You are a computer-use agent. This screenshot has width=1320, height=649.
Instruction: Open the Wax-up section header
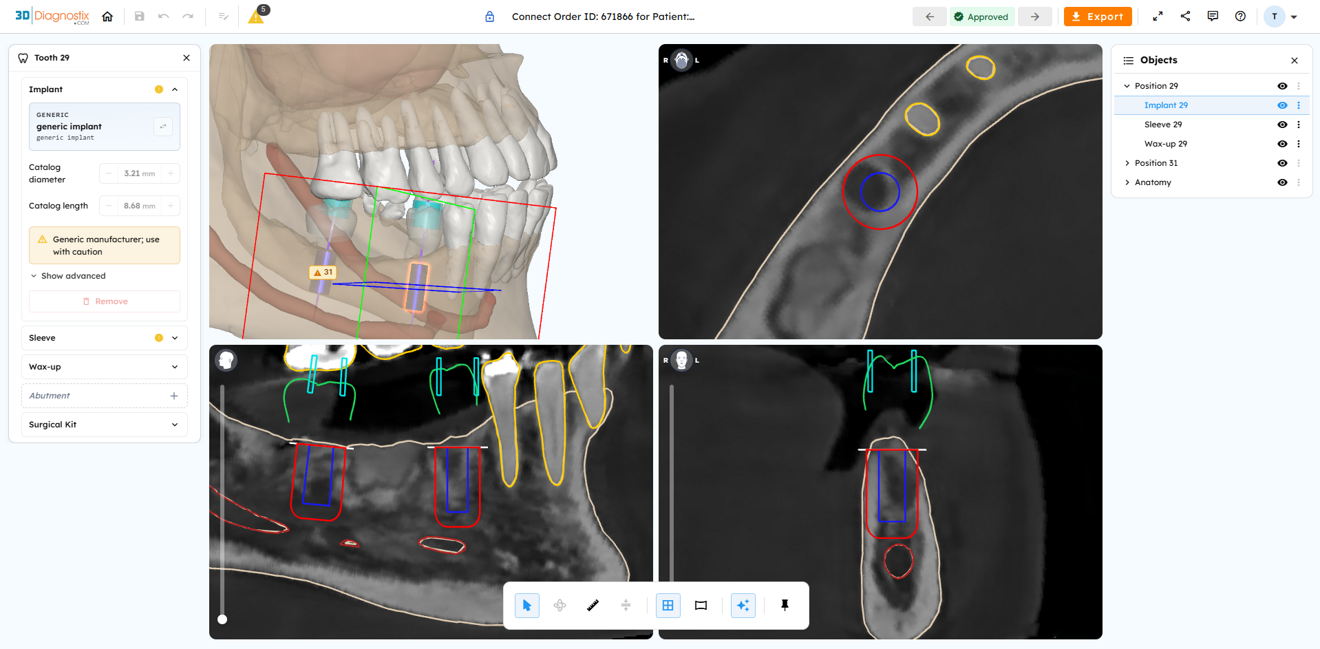[104, 367]
